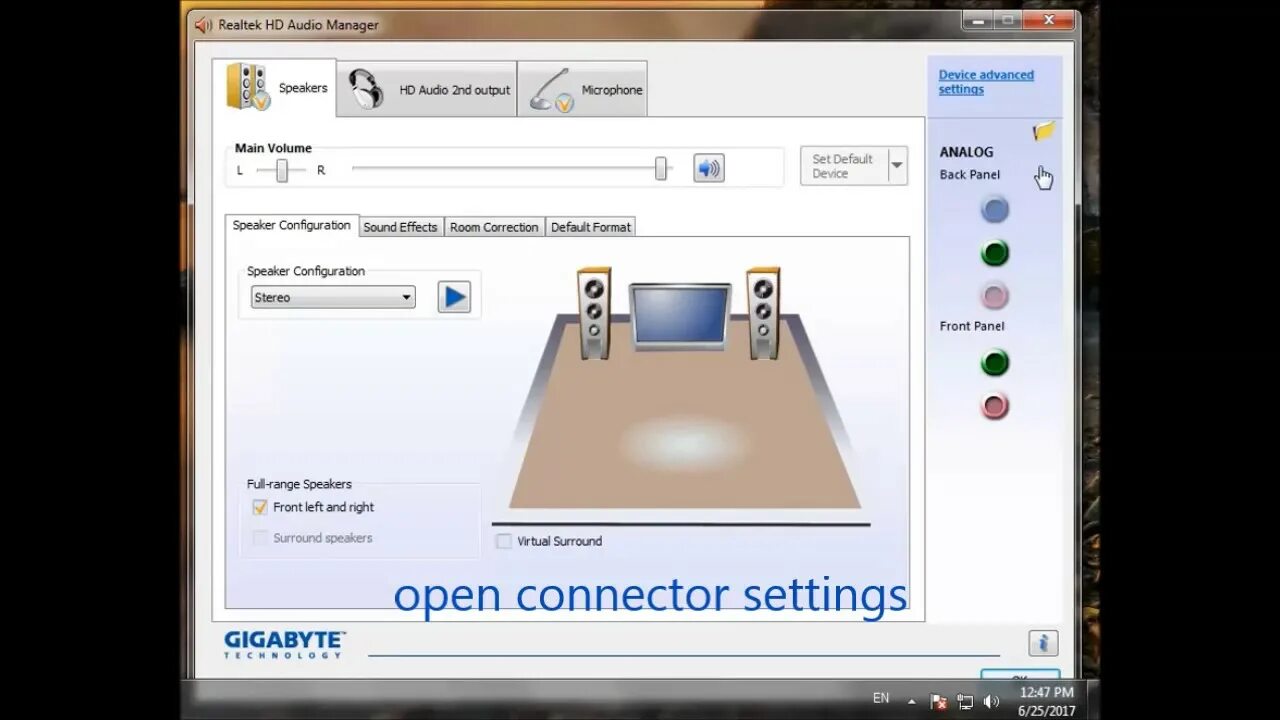This screenshot has width=1280, height=720.
Task: Expand the Set Default Device arrow
Action: tap(897, 166)
